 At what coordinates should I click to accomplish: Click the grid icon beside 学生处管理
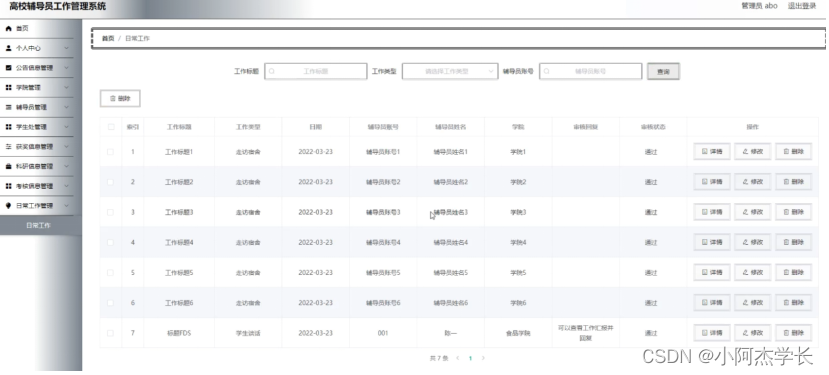(x=8, y=127)
